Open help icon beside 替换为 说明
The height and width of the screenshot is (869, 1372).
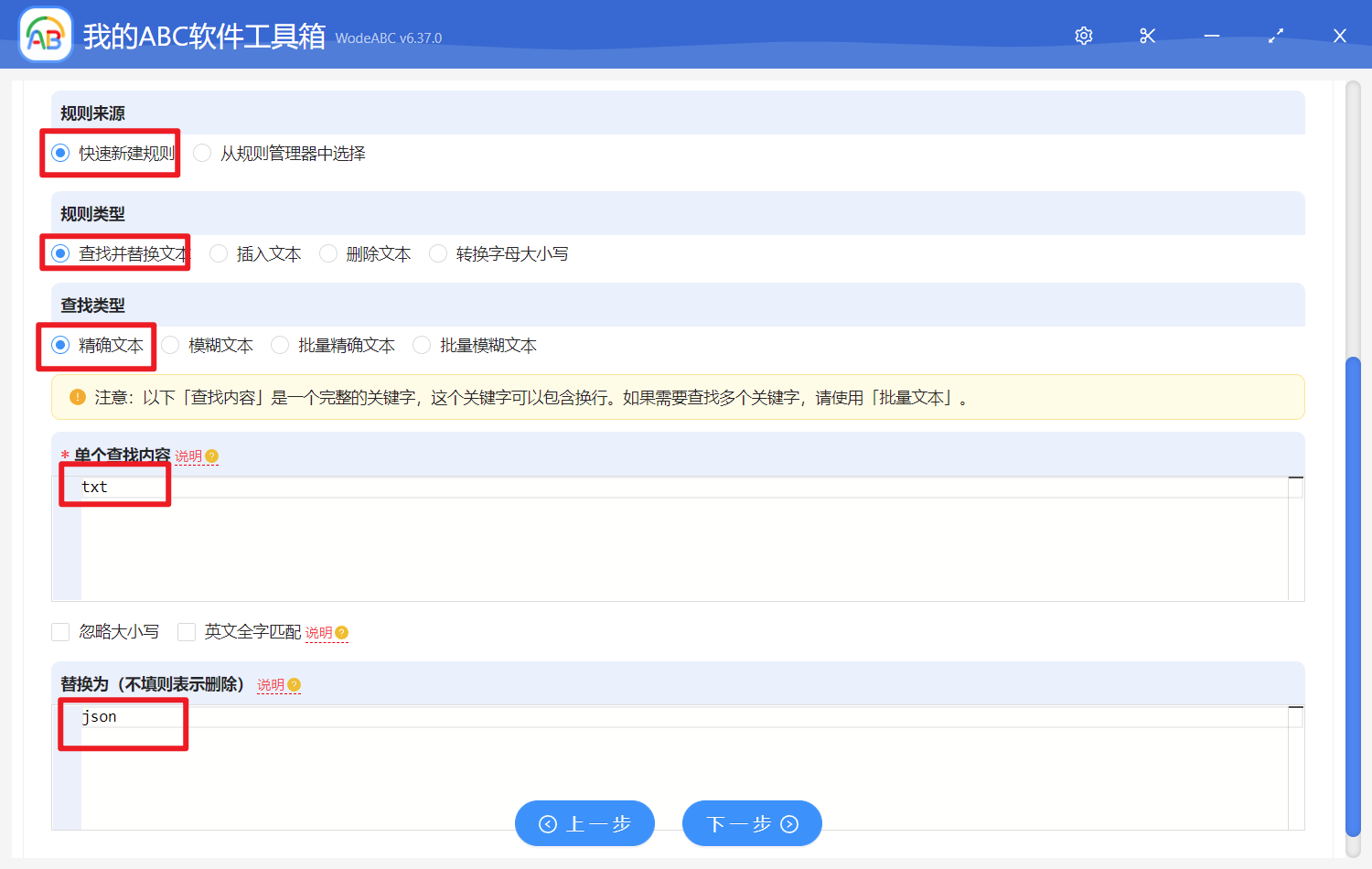point(294,684)
